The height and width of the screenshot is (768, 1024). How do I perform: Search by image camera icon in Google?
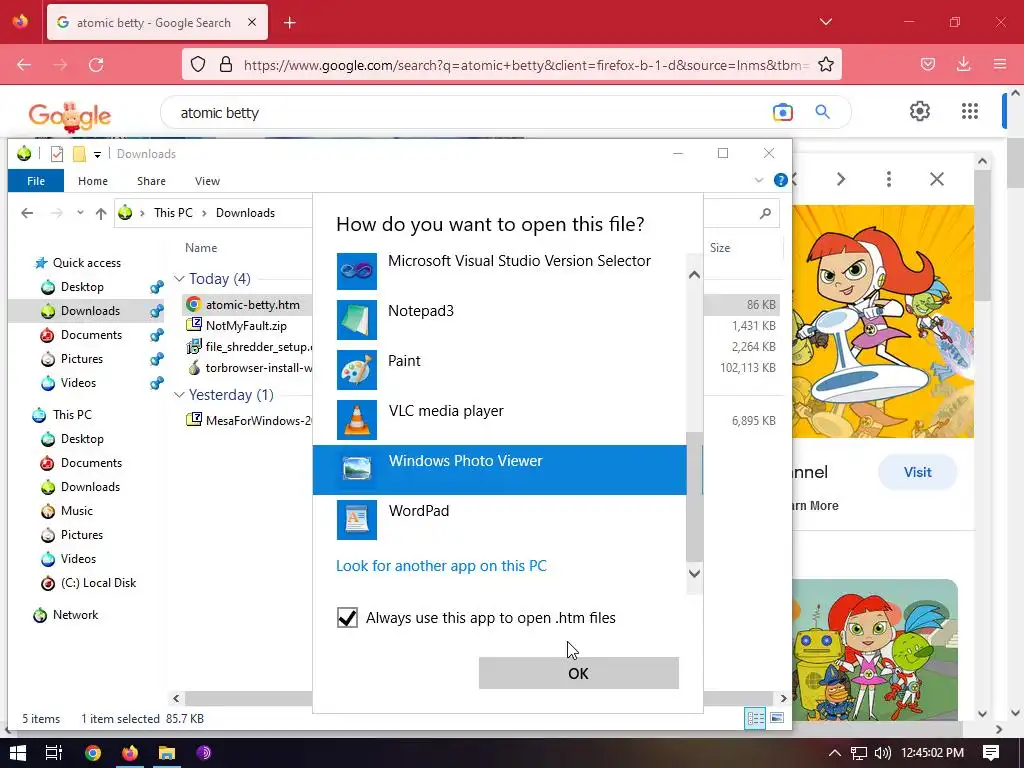coord(782,112)
